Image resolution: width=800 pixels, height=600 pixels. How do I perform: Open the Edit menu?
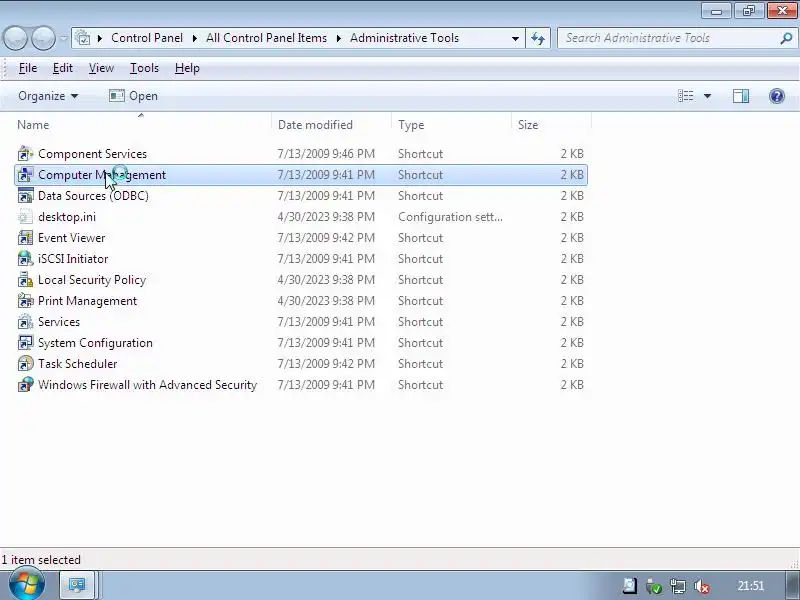63,68
